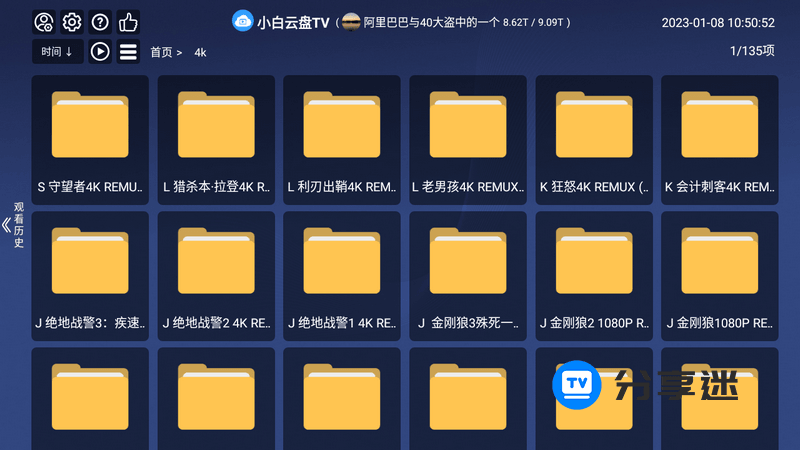
Task: Open the K 会计刺客4K REMUX folder
Action: (720, 140)
